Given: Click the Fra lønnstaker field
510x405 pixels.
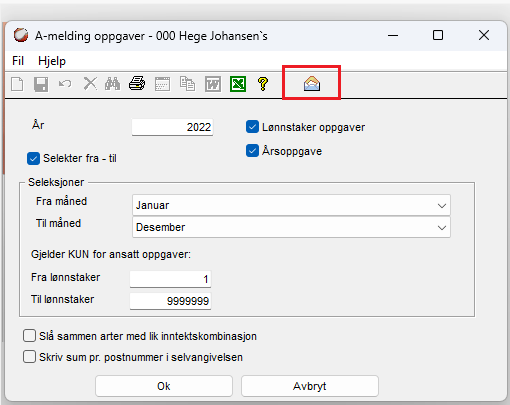Looking at the screenshot, I should [170, 279].
